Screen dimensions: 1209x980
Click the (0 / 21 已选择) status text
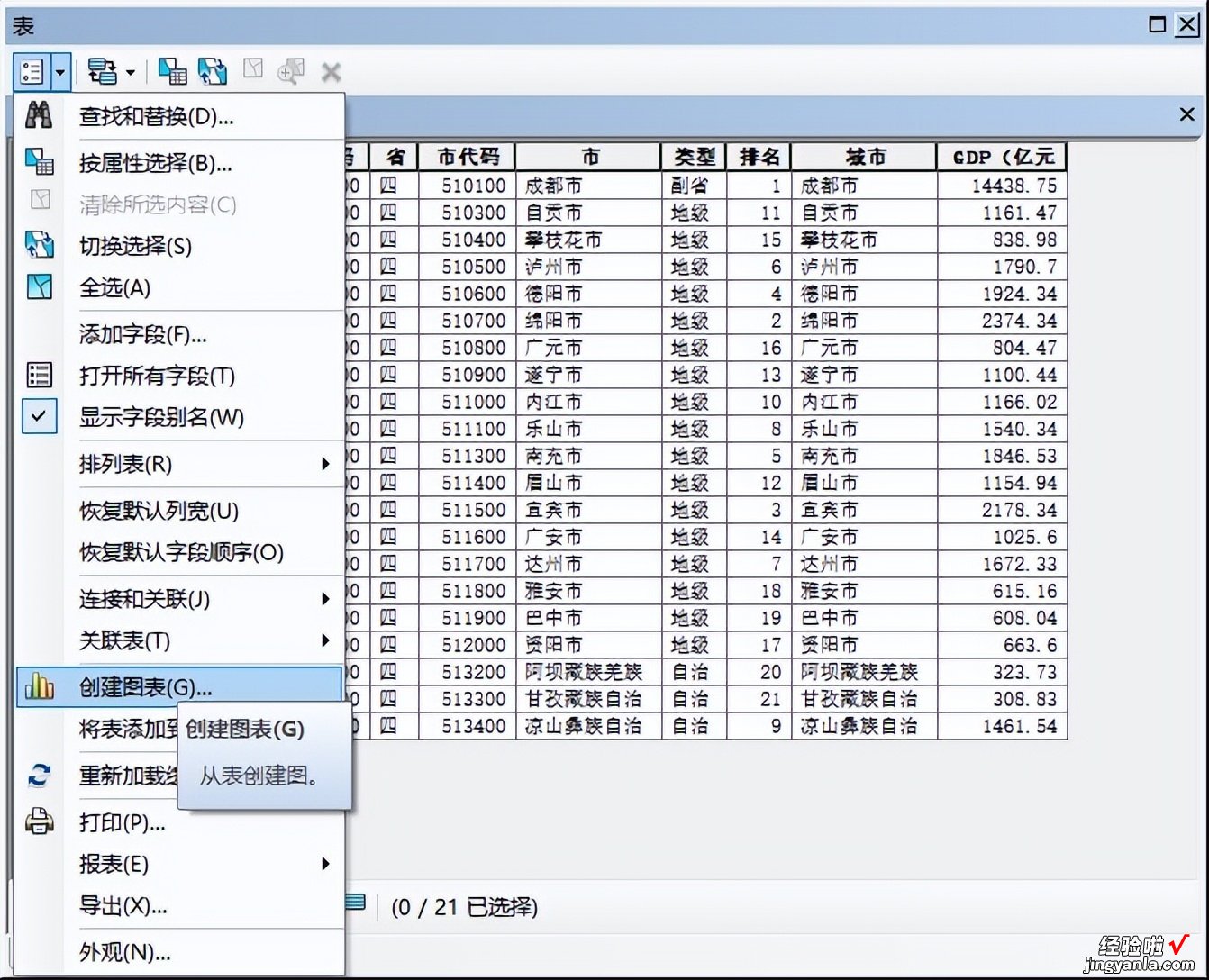coord(464,907)
